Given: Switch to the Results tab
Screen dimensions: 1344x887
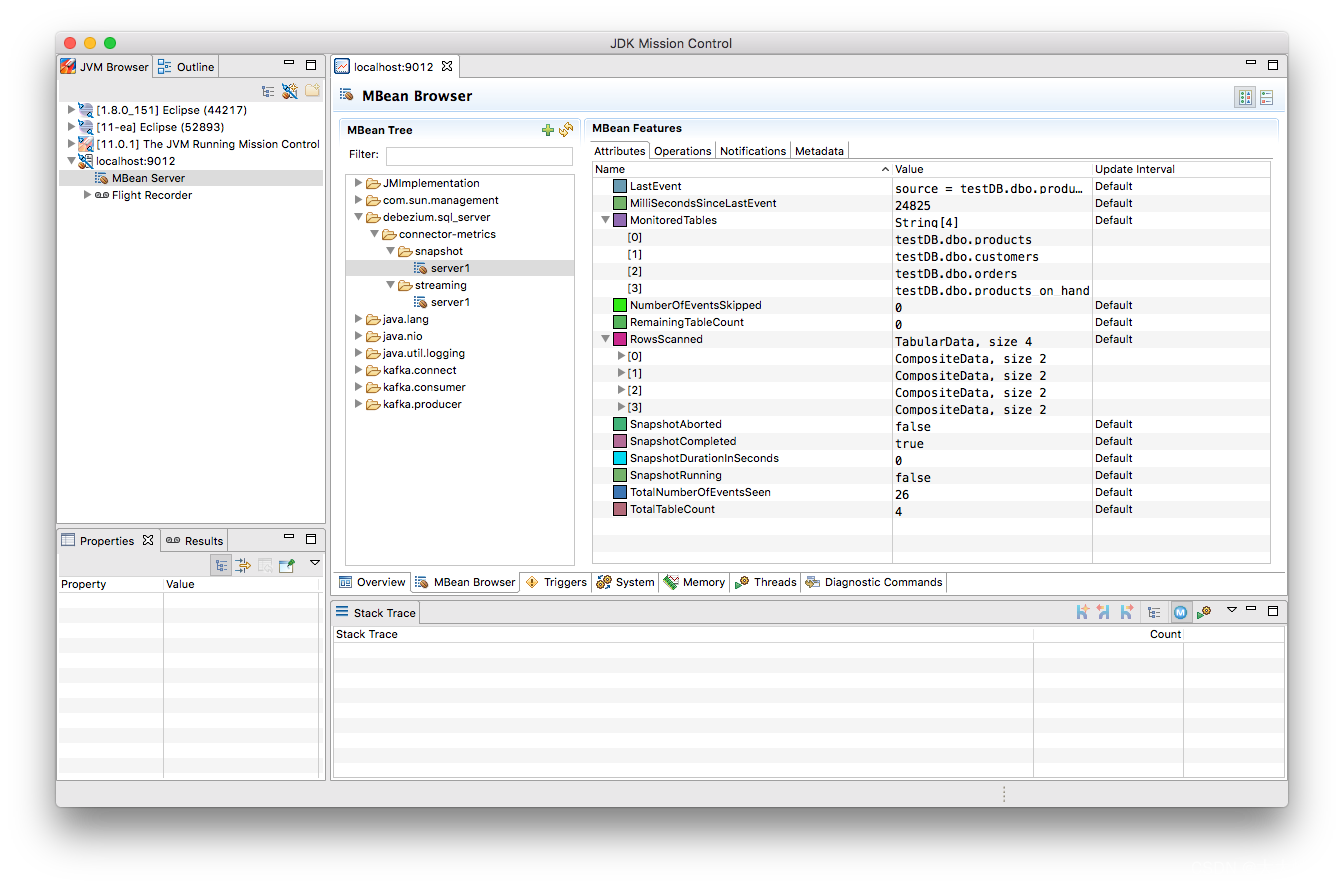Looking at the screenshot, I should (195, 541).
